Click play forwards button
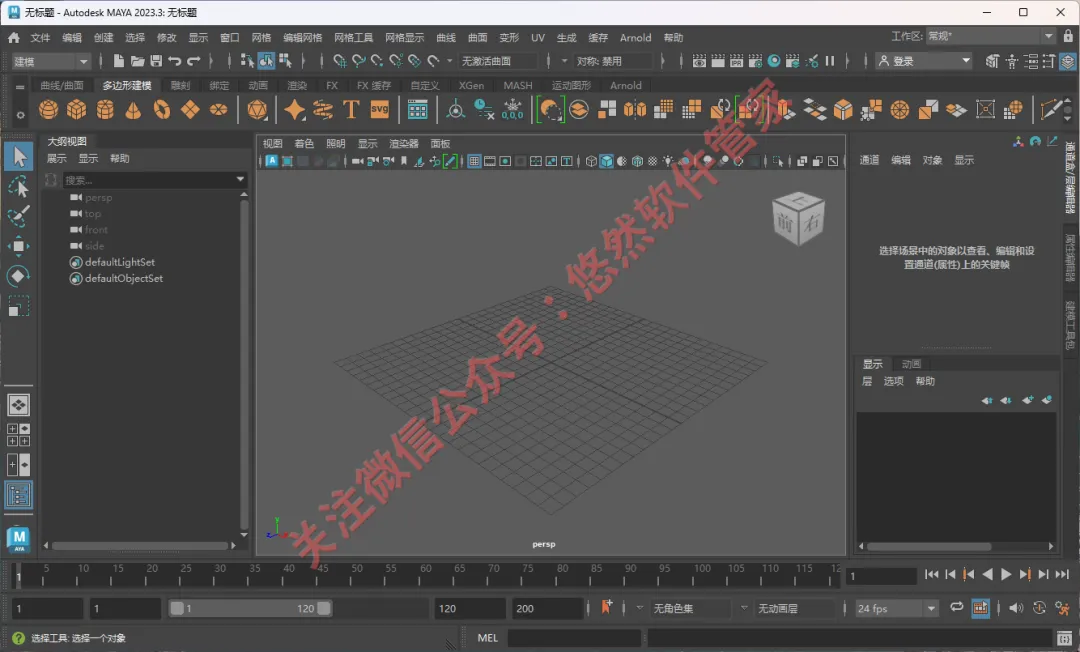 click(x=1006, y=574)
